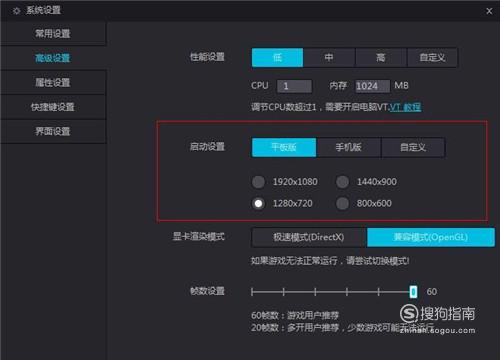Select the 800x600 resolution radio button

tap(342, 203)
